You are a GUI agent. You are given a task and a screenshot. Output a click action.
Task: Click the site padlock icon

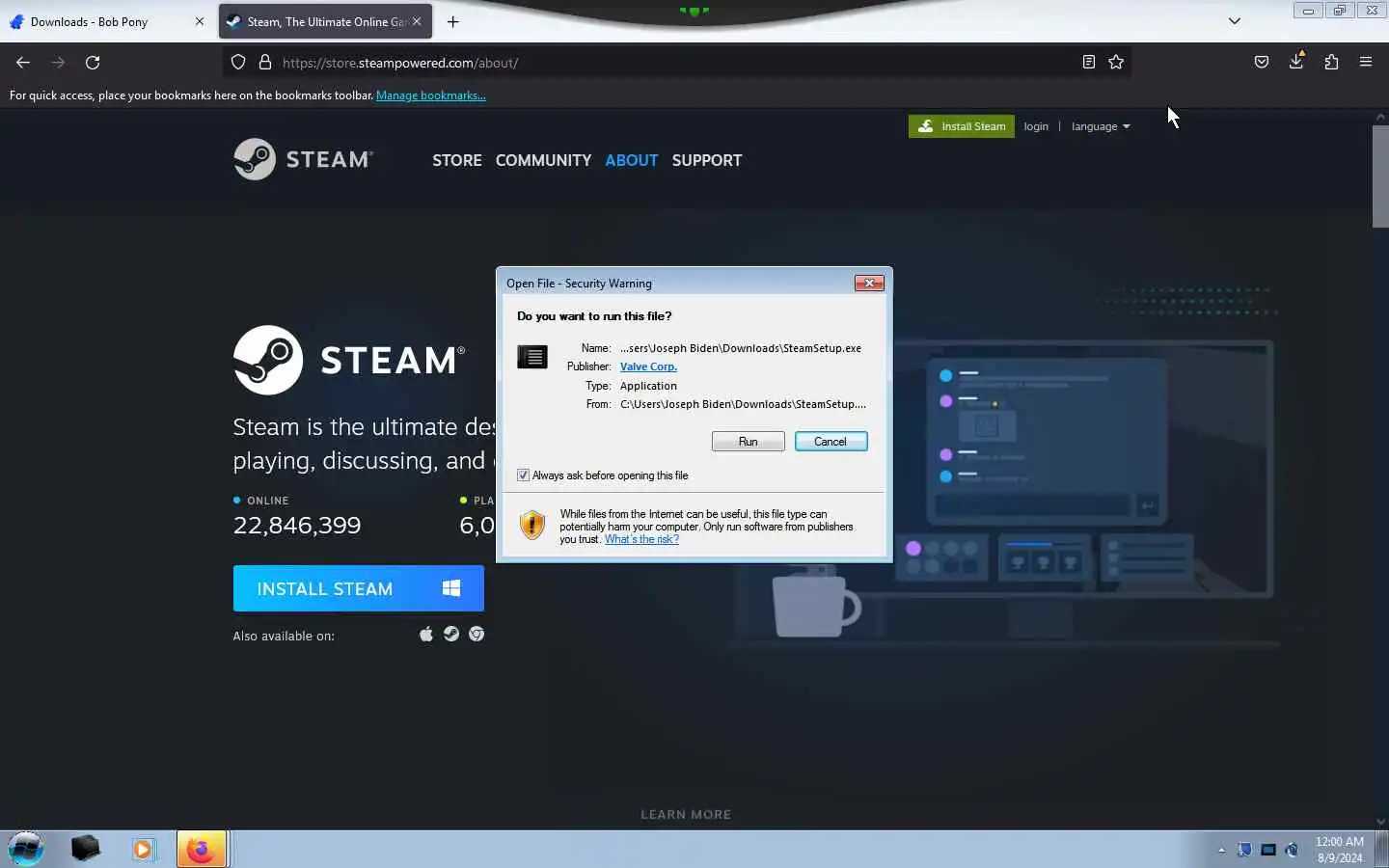[x=264, y=63]
